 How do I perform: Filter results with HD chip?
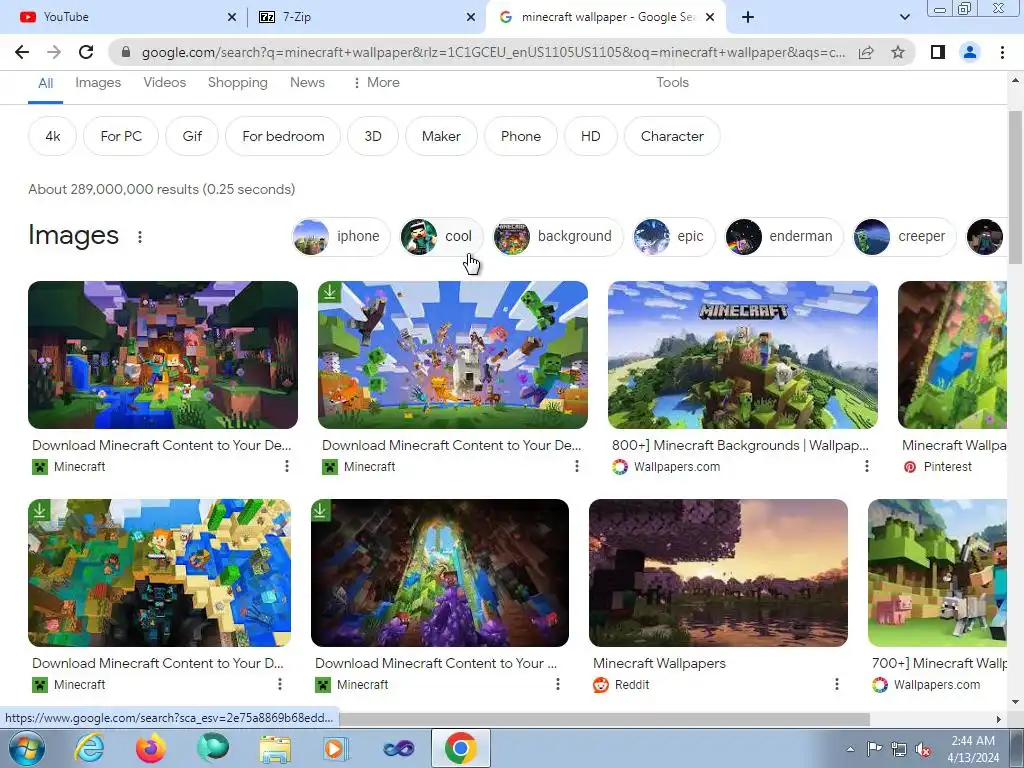[x=590, y=136]
